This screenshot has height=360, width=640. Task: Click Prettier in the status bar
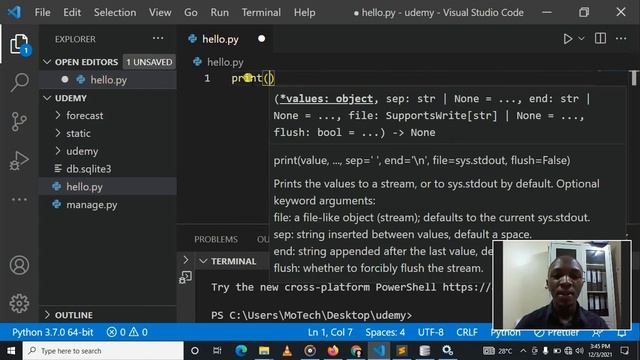coord(557,333)
